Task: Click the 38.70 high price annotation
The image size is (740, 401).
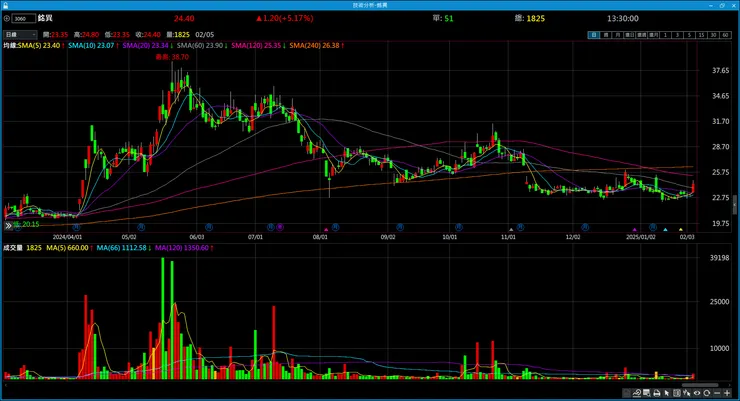Action: click(x=172, y=57)
